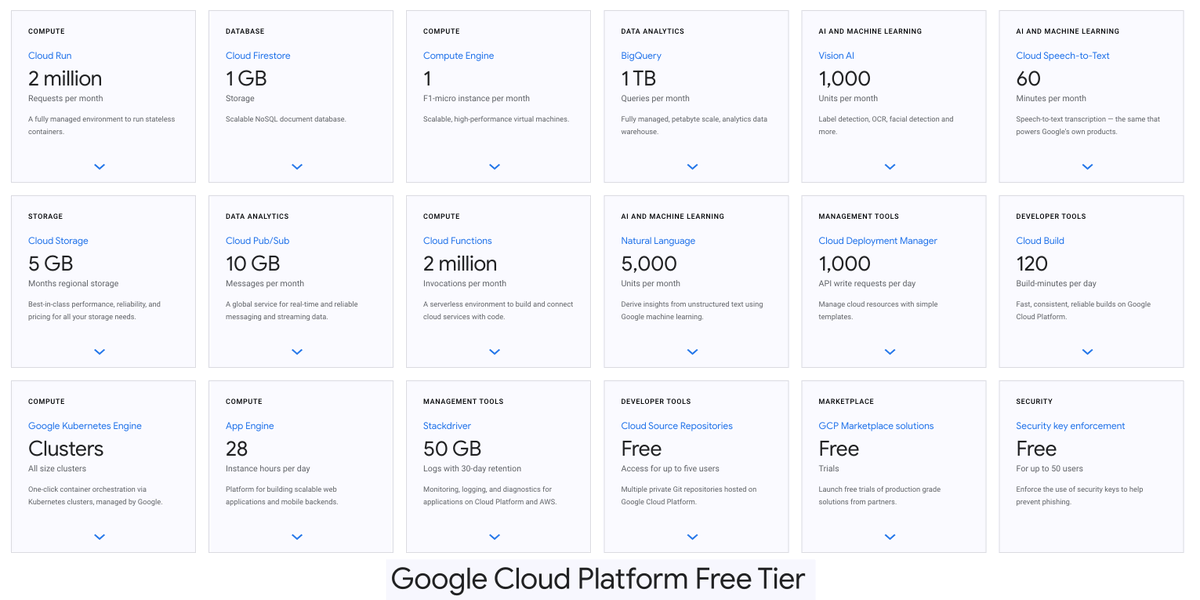Screen dimensions: 1200x600
Task: Expand the Cloud Functions card chevron
Action: (494, 352)
